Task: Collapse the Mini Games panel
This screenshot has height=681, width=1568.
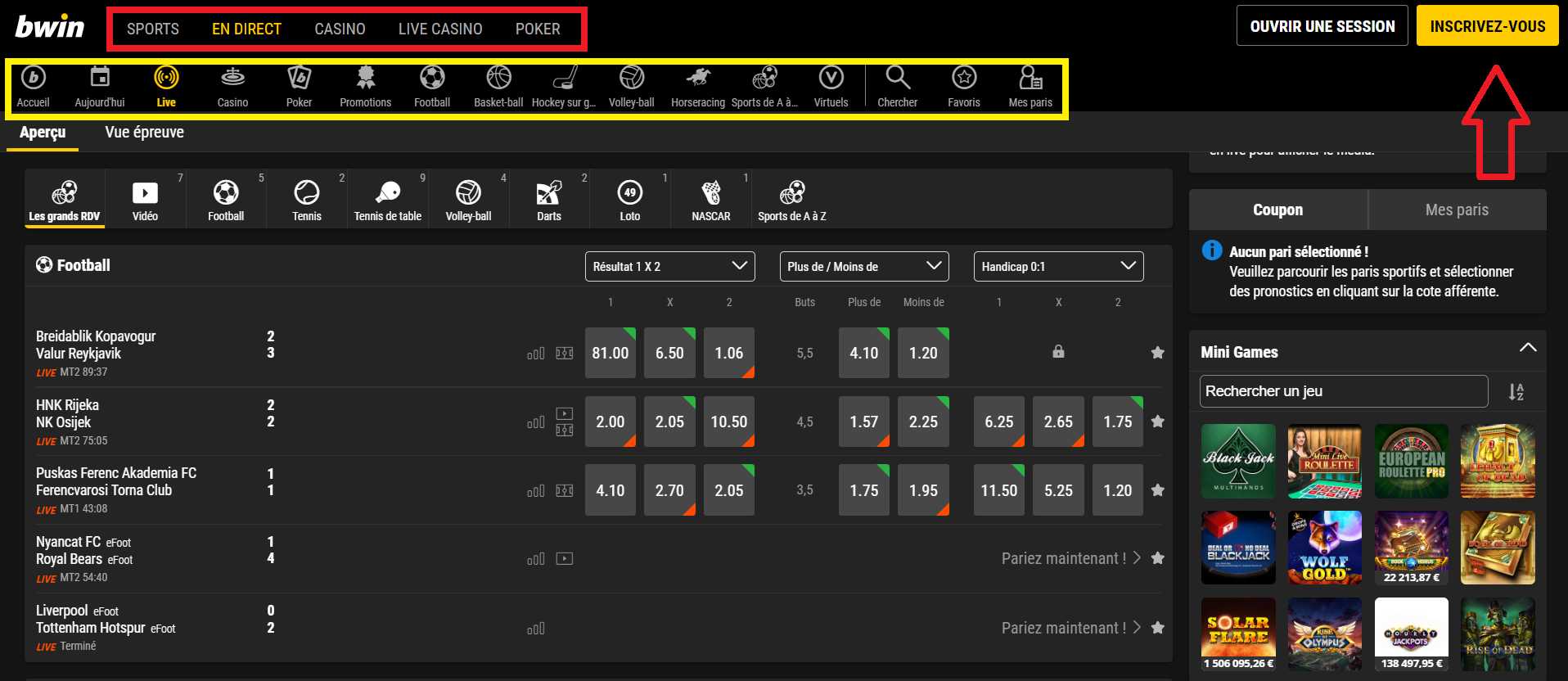Action: tap(1527, 349)
